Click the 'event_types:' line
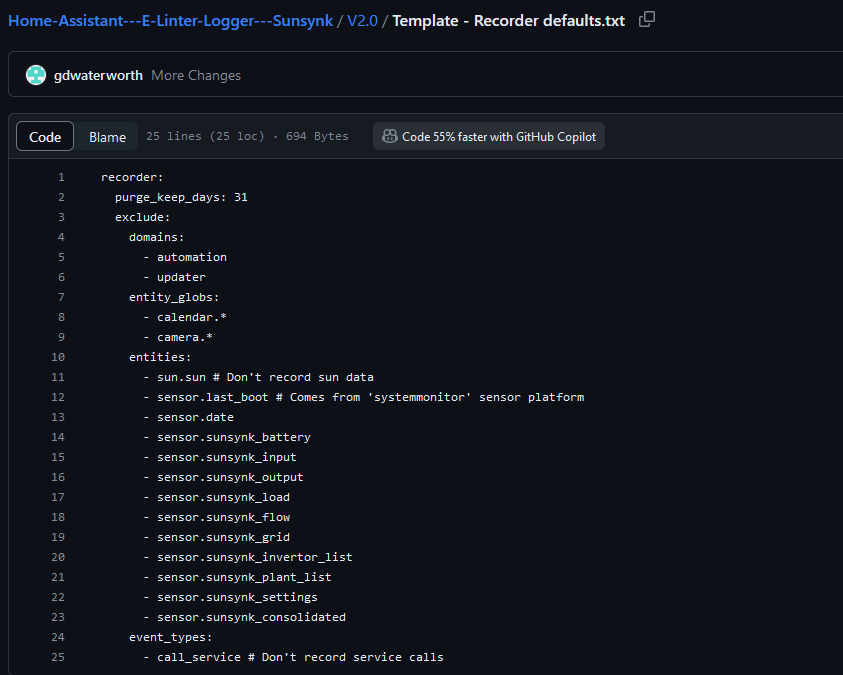This screenshot has height=675, width=843. 171,637
